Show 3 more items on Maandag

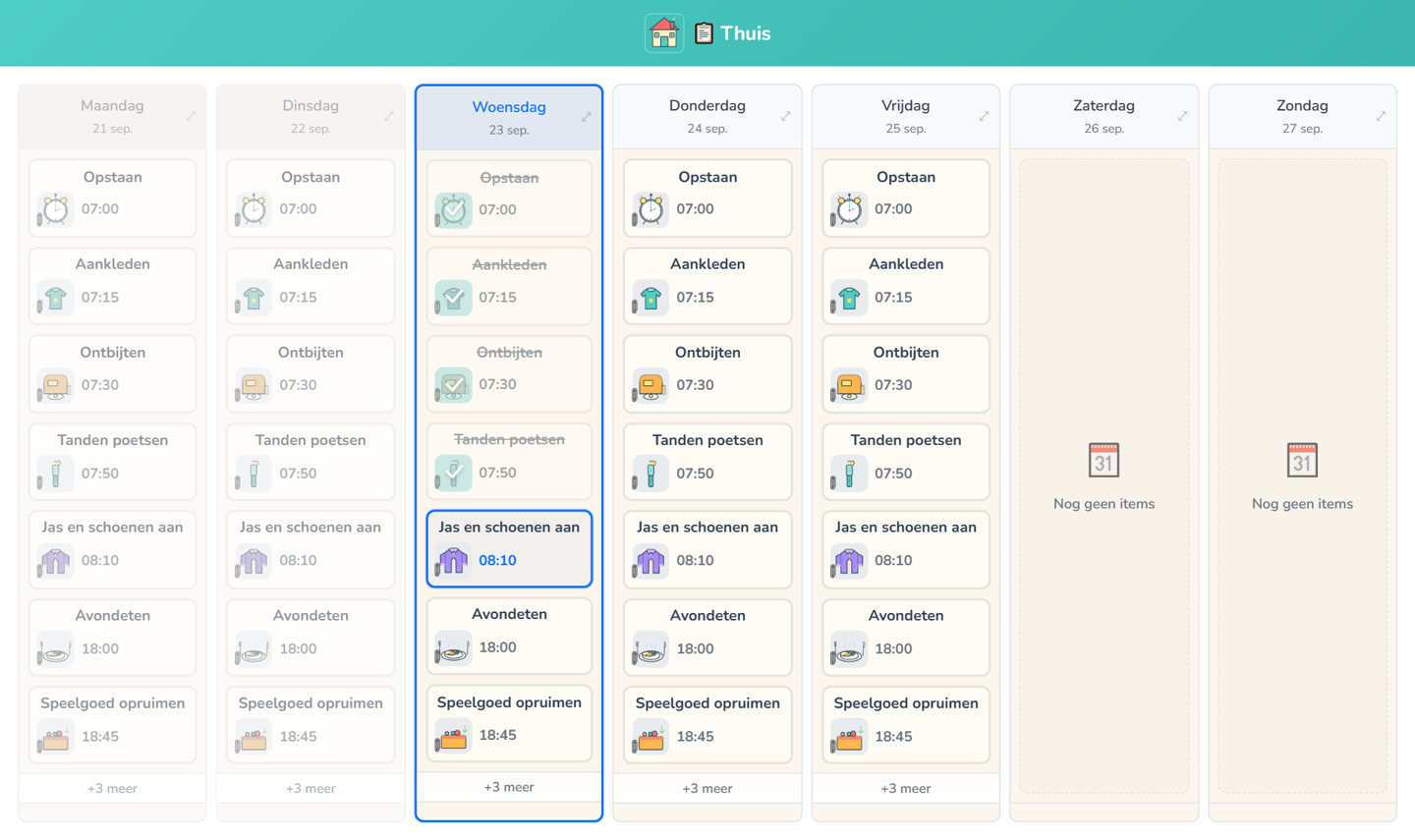pos(112,788)
